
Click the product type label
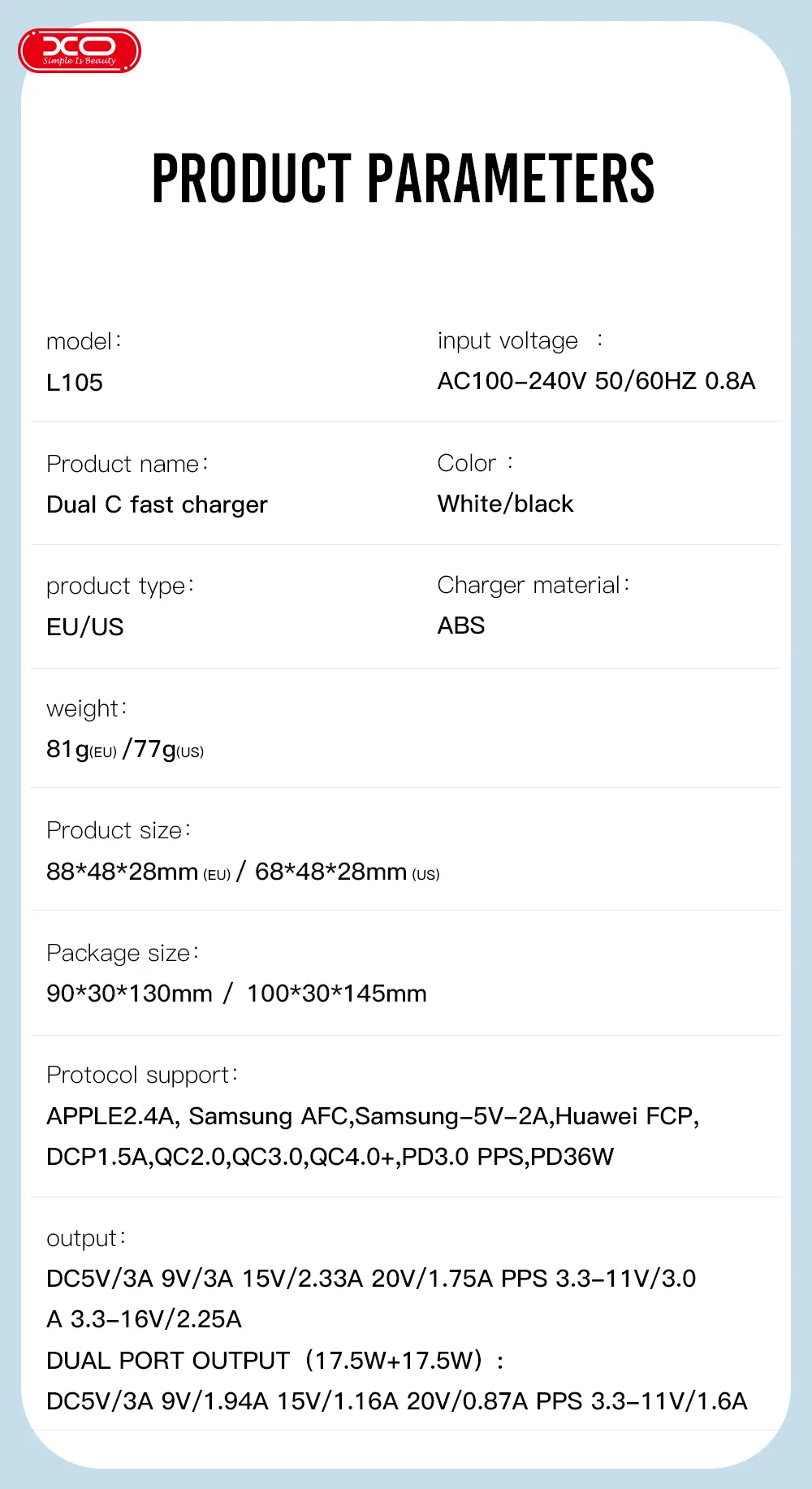(119, 586)
